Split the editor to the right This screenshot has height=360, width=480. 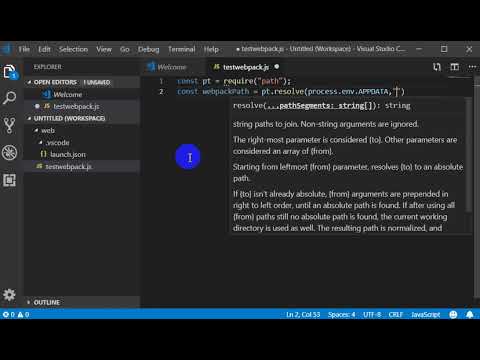(454, 67)
